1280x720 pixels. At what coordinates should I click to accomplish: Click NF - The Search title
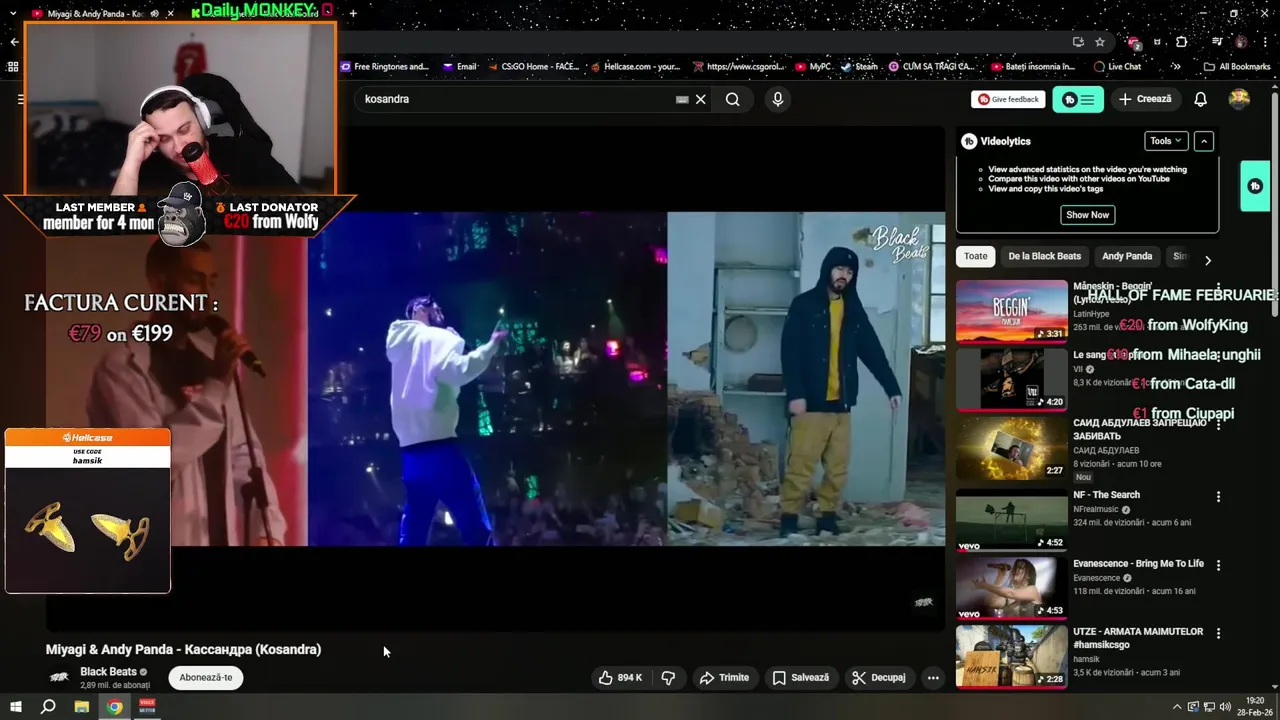click(x=1106, y=495)
